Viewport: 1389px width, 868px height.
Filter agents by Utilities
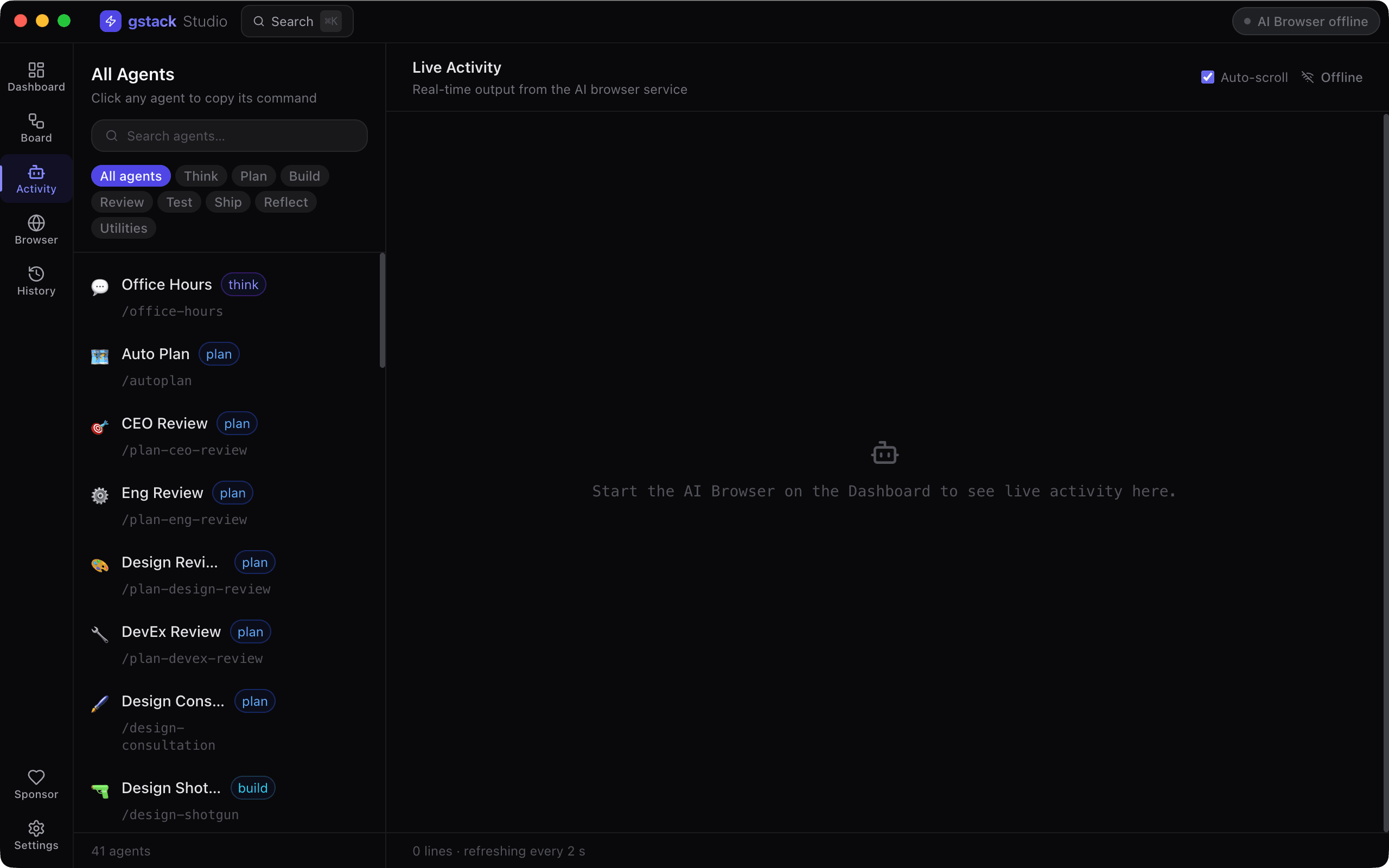click(123, 228)
